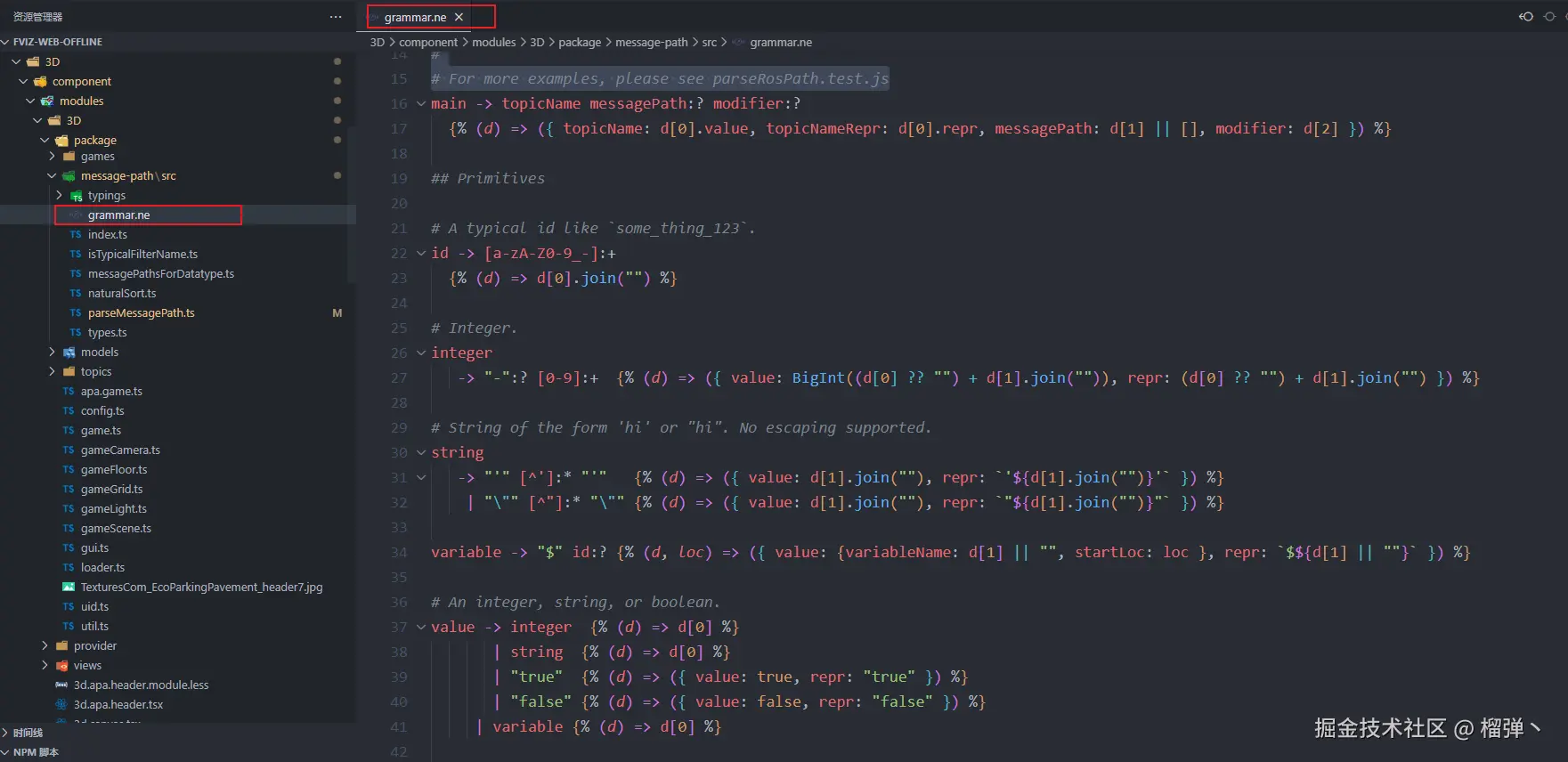Collapse the package folder
Viewport: 1568px width, 762px height.
click(x=45, y=140)
